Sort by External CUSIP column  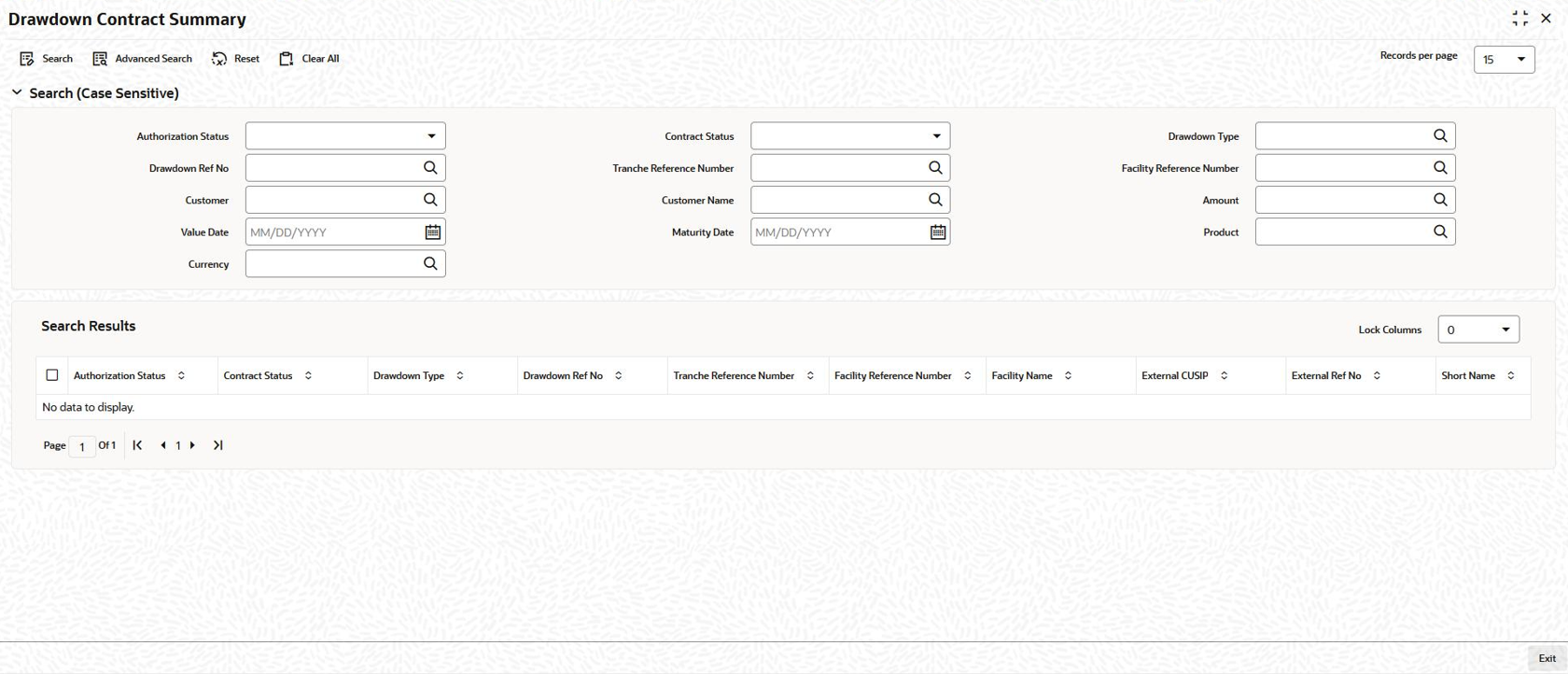pos(1224,375)
